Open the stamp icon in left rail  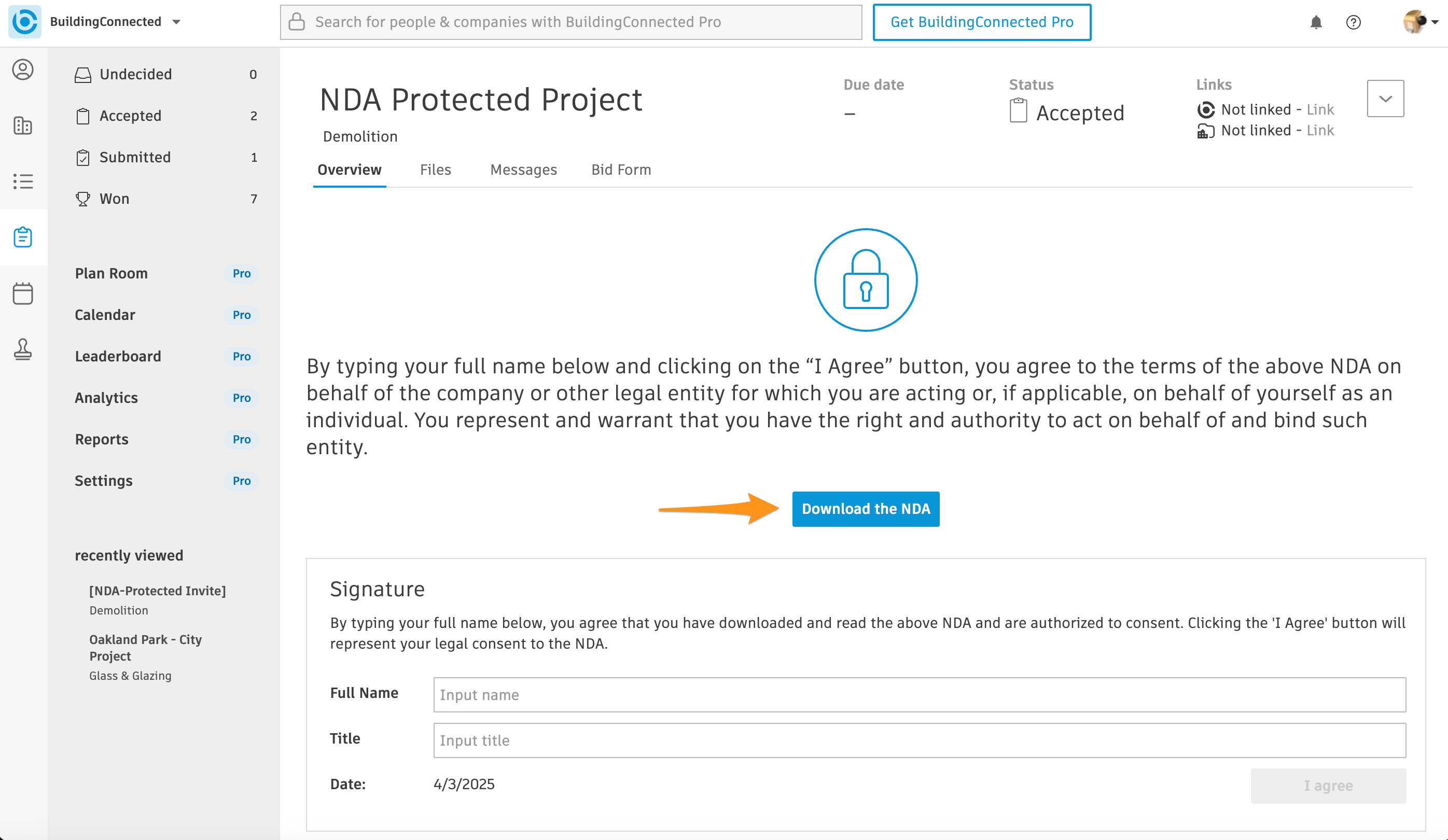click(23, 349)
